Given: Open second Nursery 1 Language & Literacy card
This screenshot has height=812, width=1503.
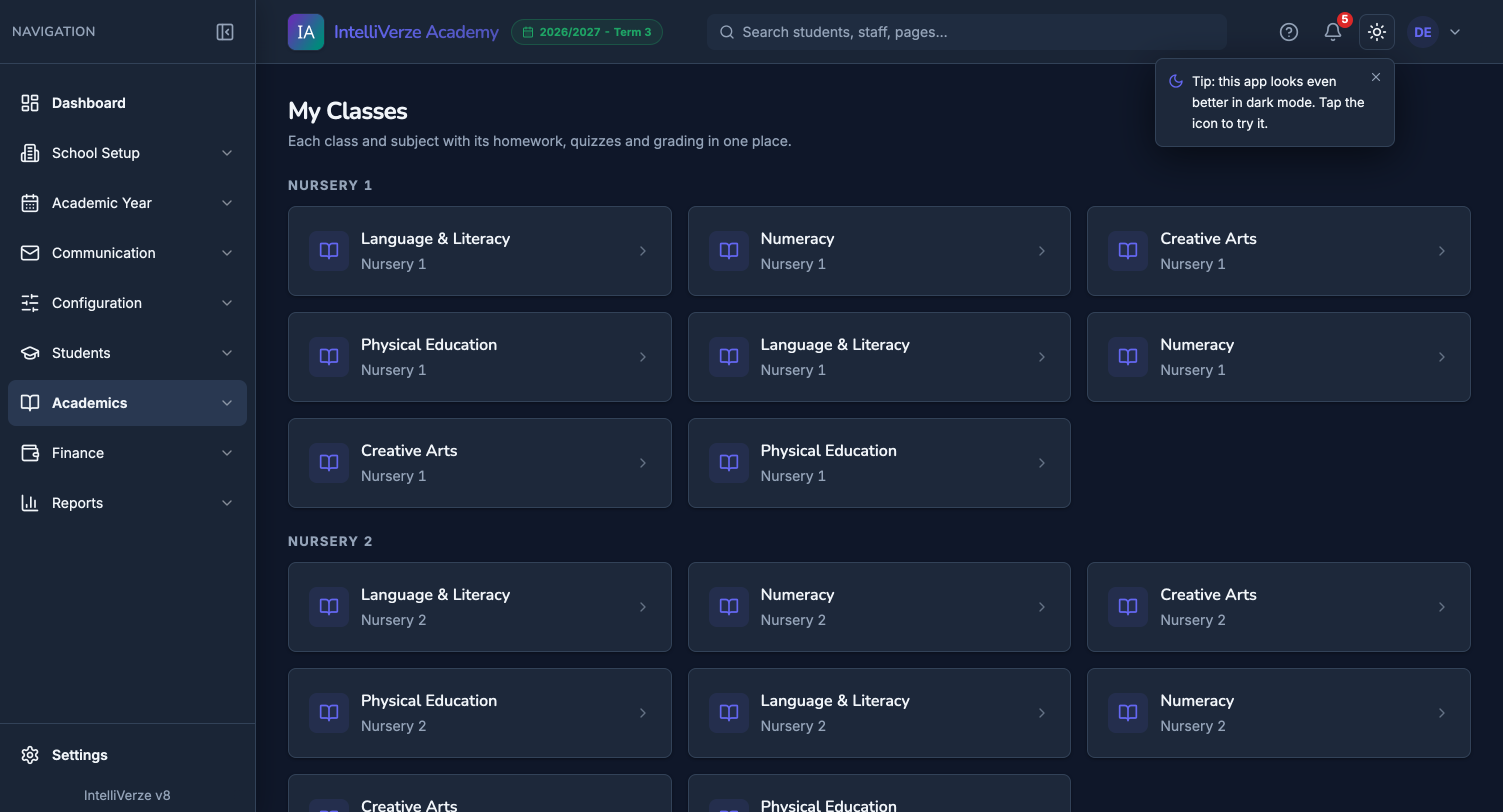Looking at the screenshot, I should (x=878, y=357).
